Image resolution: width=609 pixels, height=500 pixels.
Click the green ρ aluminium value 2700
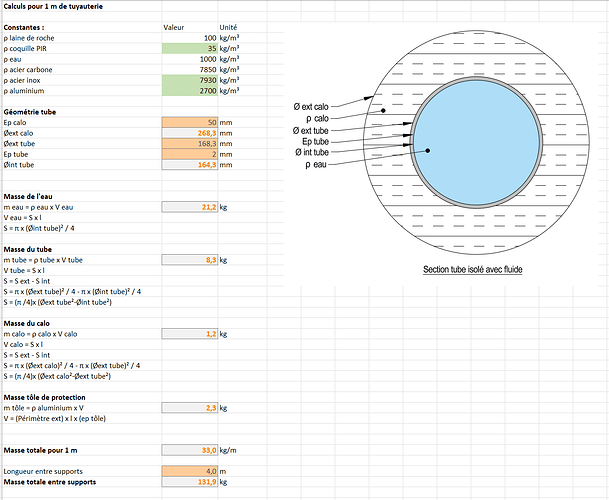(190, 91)
